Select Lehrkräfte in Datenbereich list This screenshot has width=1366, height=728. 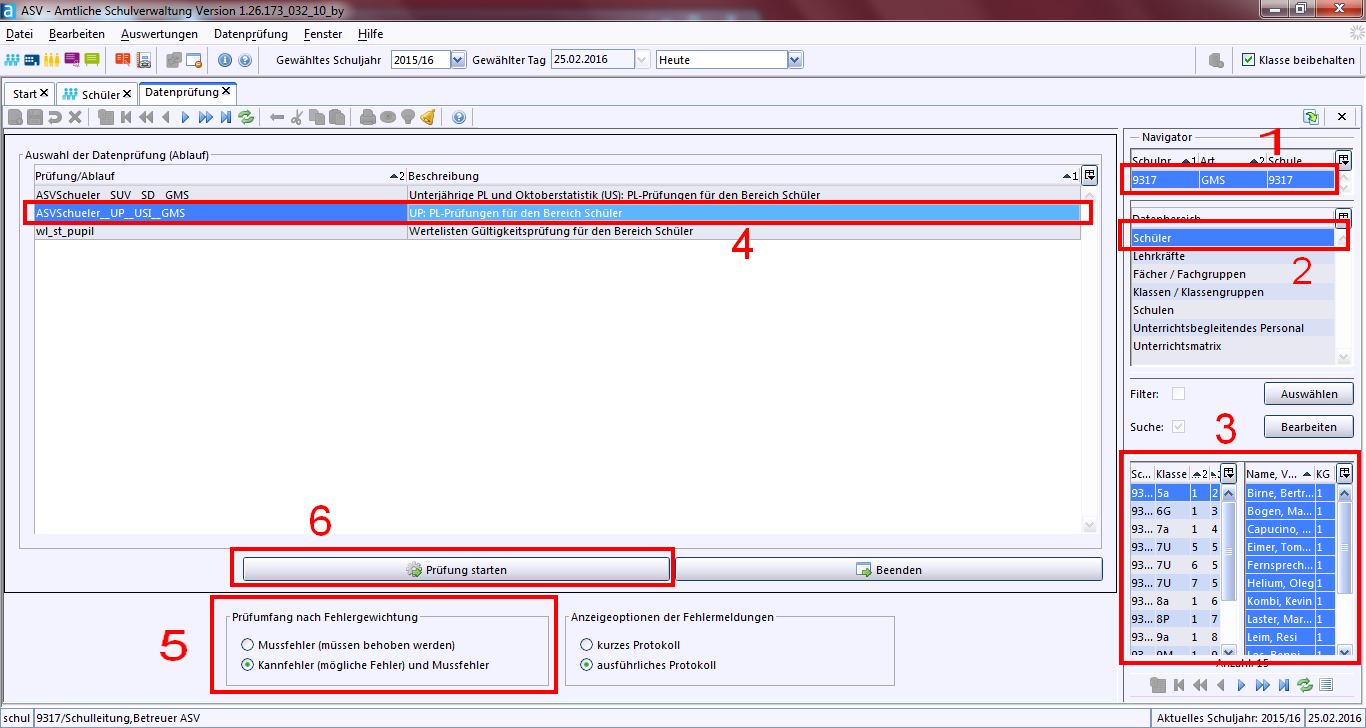(1233, 256)
